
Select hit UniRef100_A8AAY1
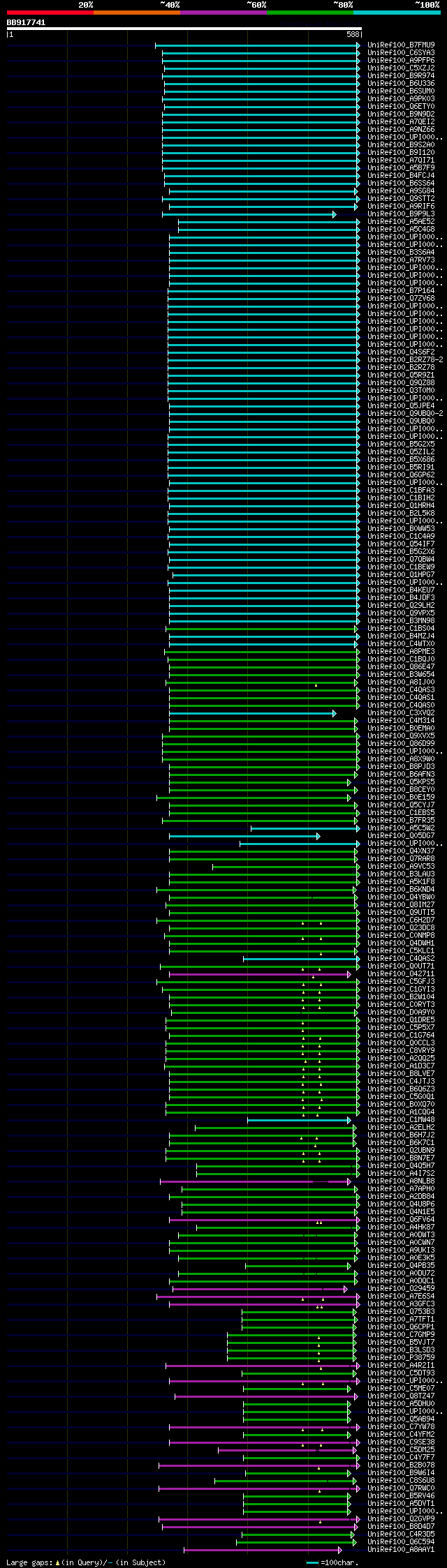pyautogui.click(x=401, y=1549)
